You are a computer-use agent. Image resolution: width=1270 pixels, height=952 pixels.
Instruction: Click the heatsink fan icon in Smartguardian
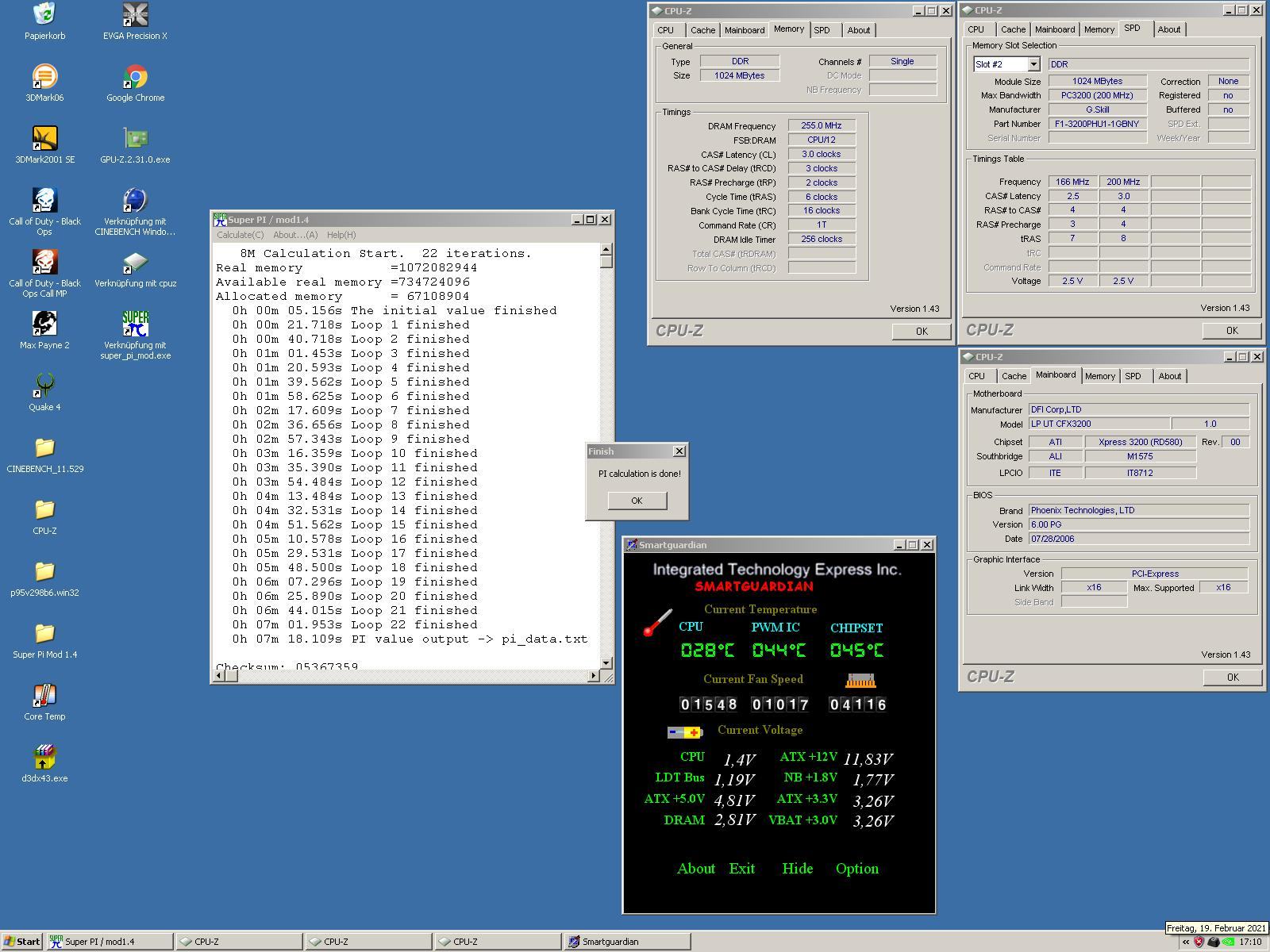(x=860, y=681)
